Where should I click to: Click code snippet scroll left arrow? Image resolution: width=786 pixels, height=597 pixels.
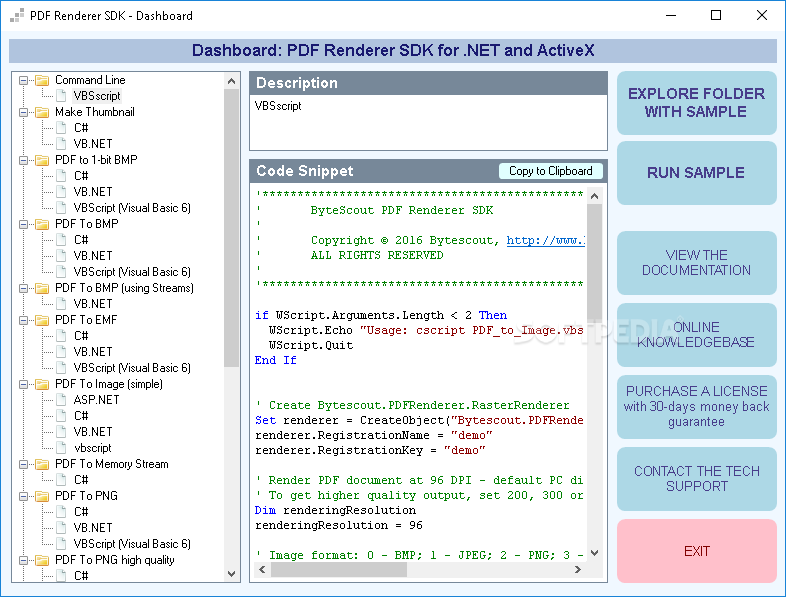(262, 569)
